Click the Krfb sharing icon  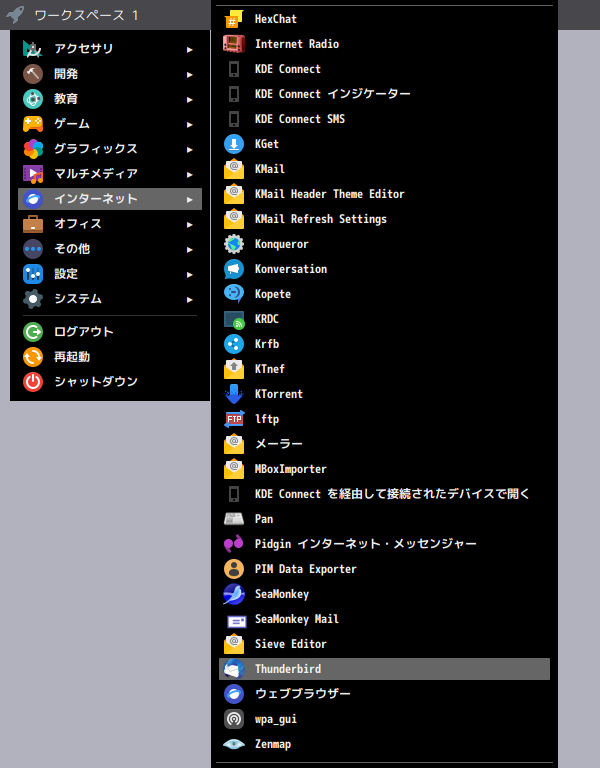234,344
